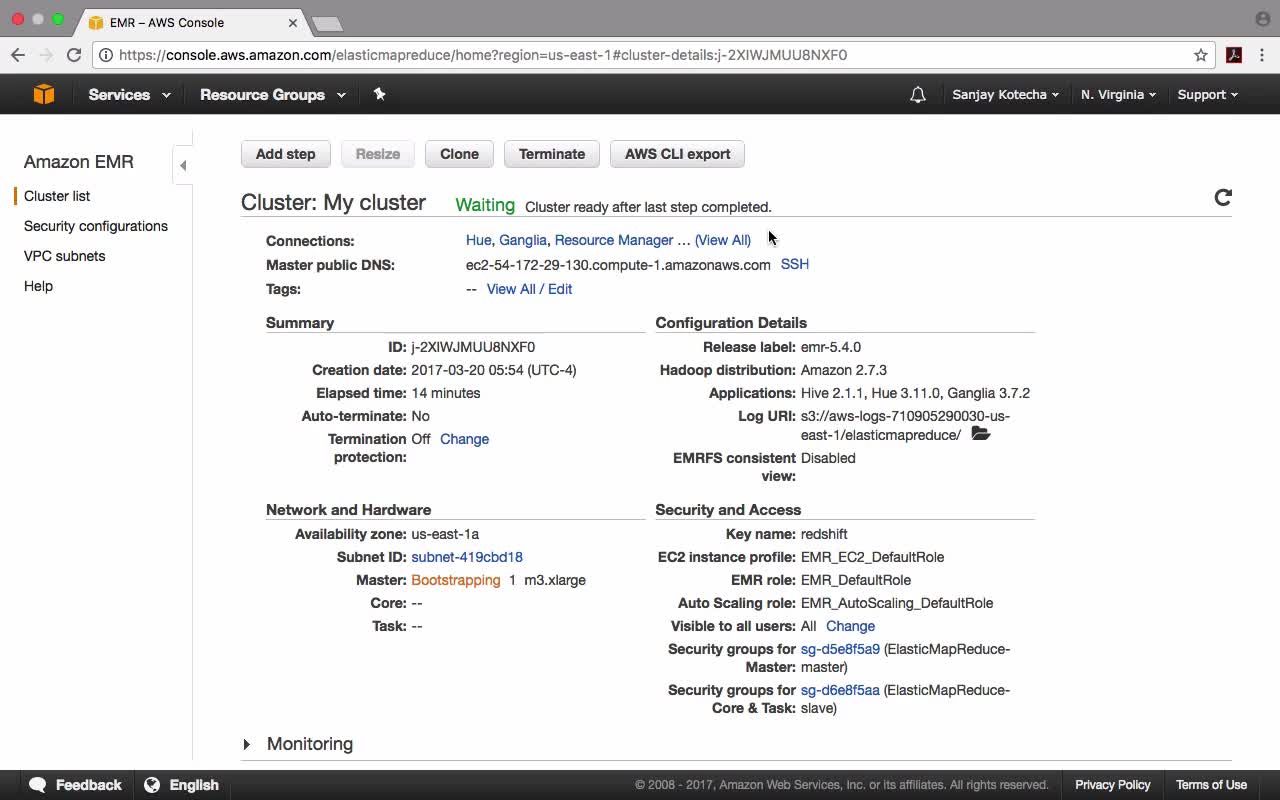
Task: Open Security configurations in sidebar
Action: pyautogui.click(x=96, y=226)
